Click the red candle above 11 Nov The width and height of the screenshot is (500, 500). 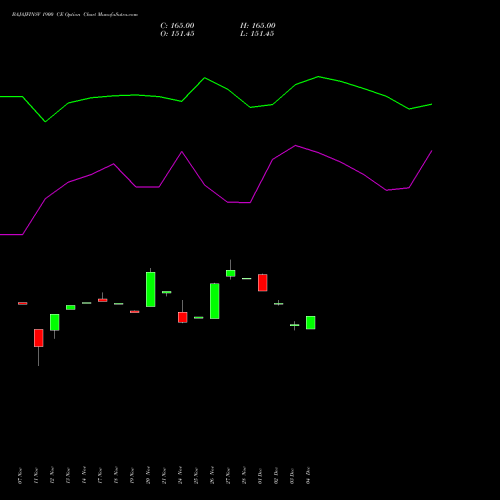click(39, 338)
